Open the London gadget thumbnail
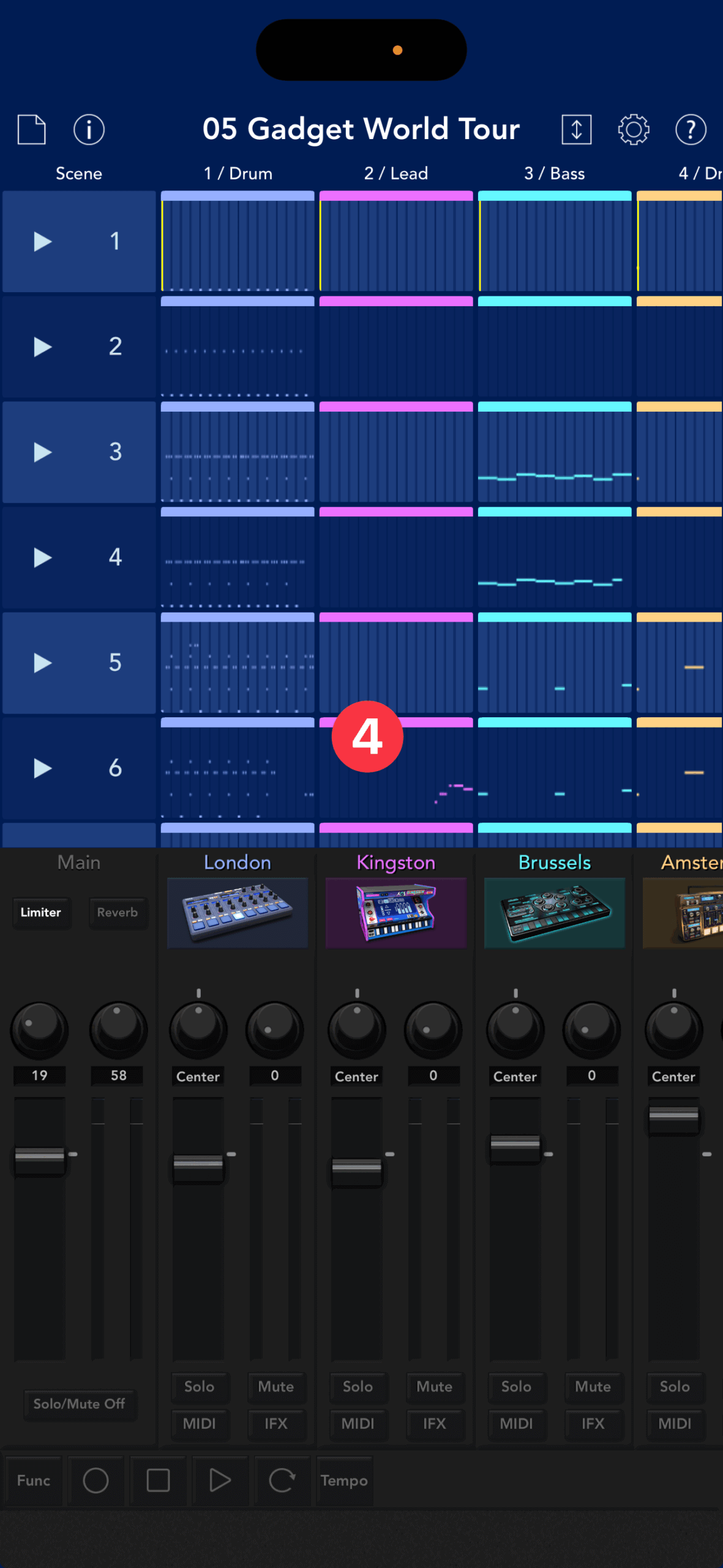The image size is (723, 1568). tap(238, 913)
